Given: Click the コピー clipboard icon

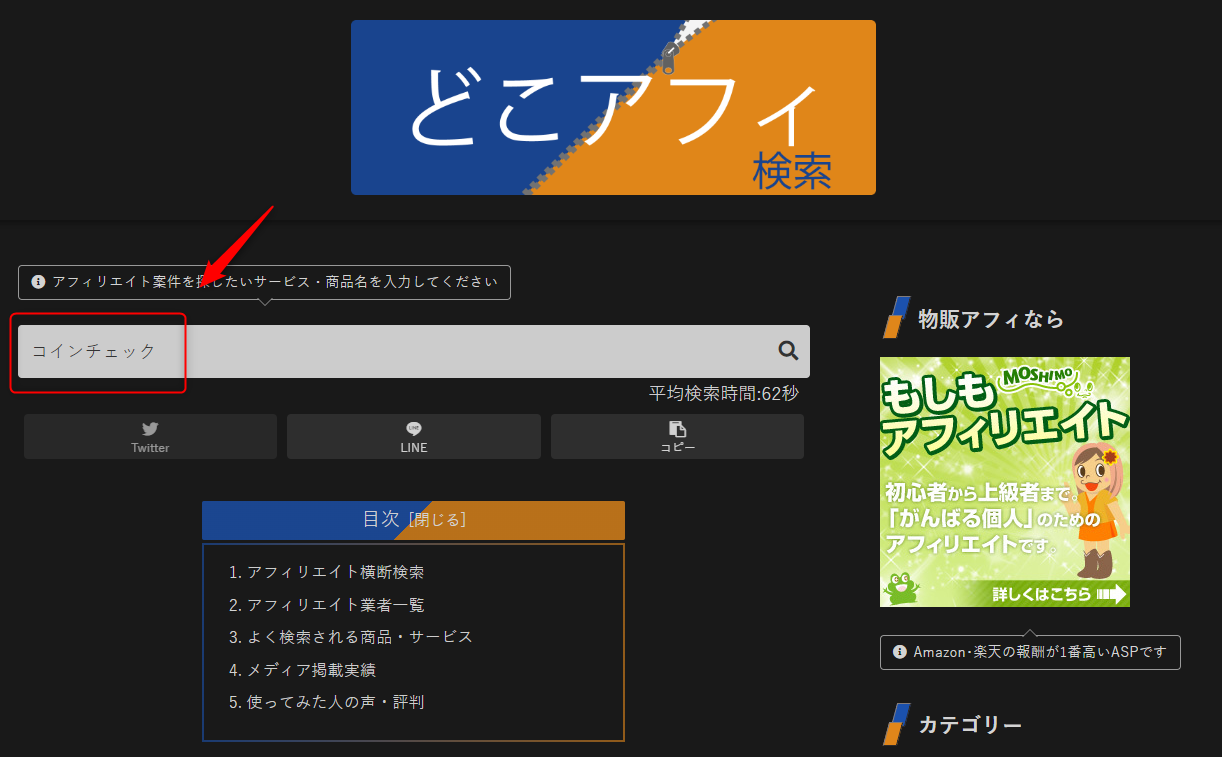Looking at the screenshot, I should click(677, 428).
